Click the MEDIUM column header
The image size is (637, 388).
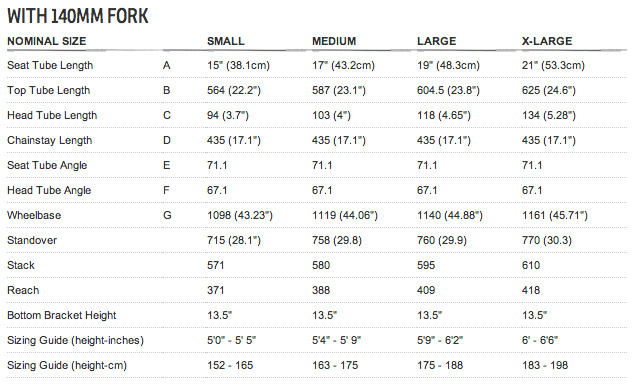coord(334,41)
